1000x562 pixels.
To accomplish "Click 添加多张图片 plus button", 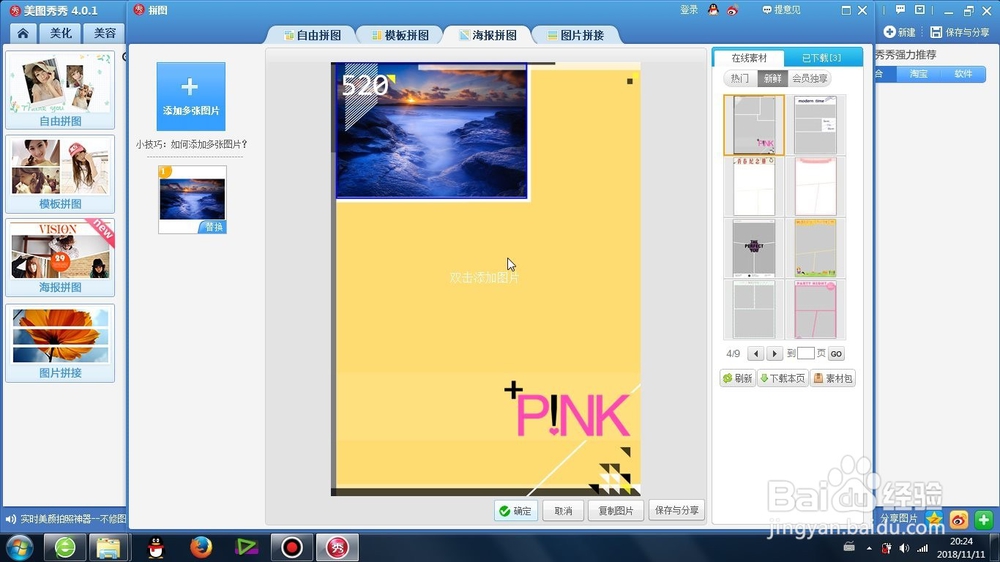I will coord(191,96).
